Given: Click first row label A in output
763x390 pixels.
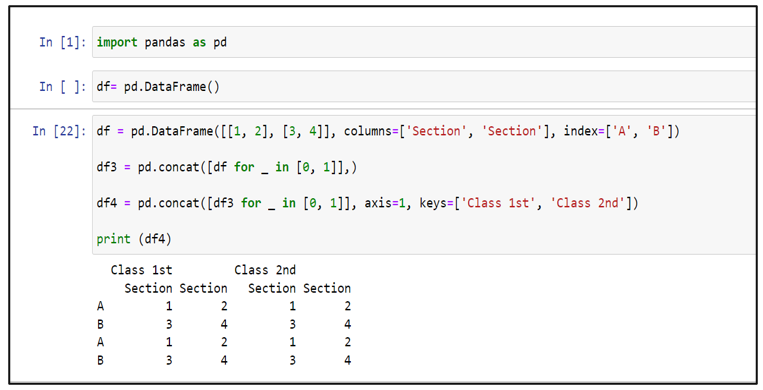Looking at the screenshot, I should click(x=100, y=306).
